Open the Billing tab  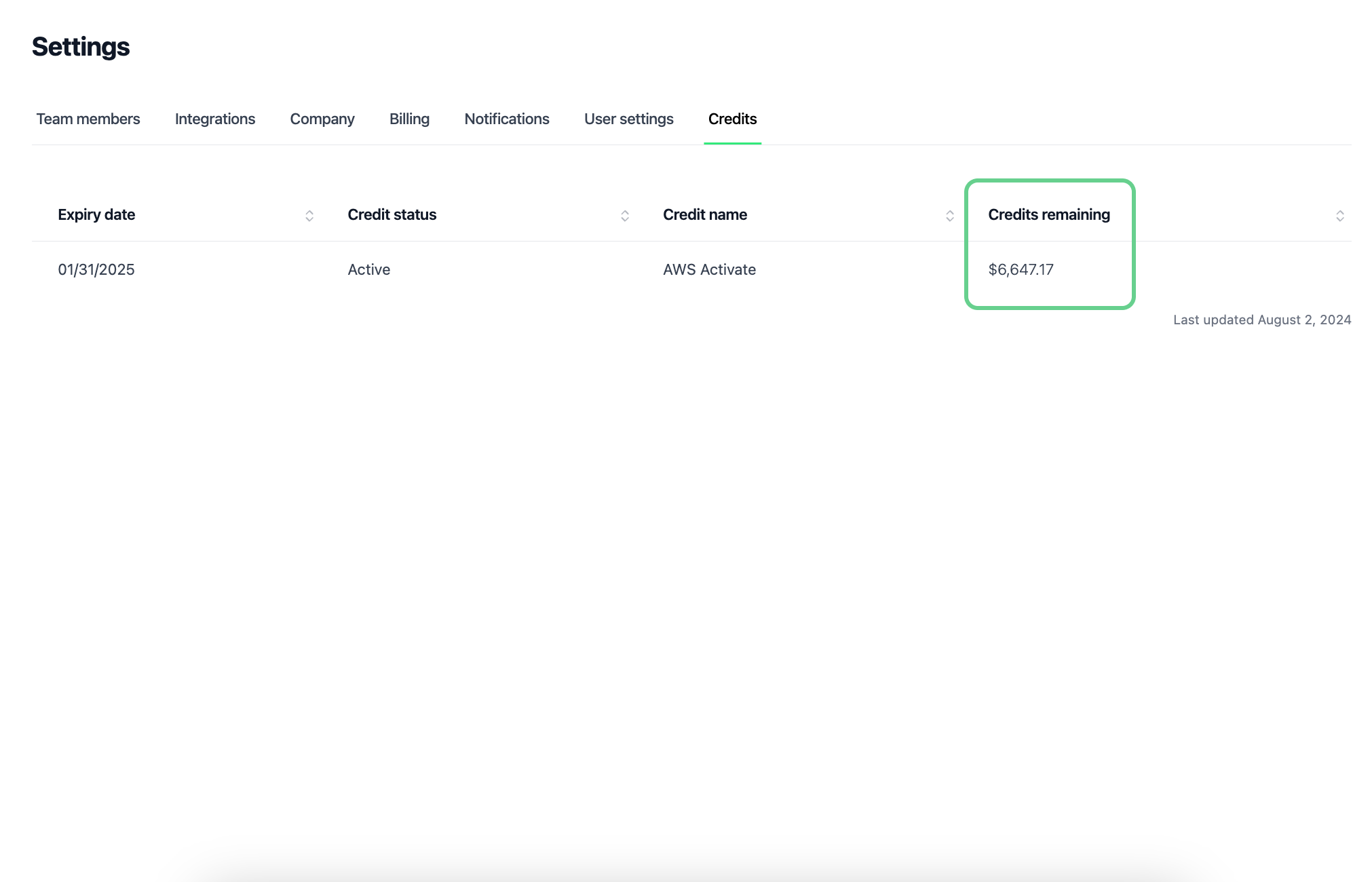pyautogui.click(x=409, y=119)
